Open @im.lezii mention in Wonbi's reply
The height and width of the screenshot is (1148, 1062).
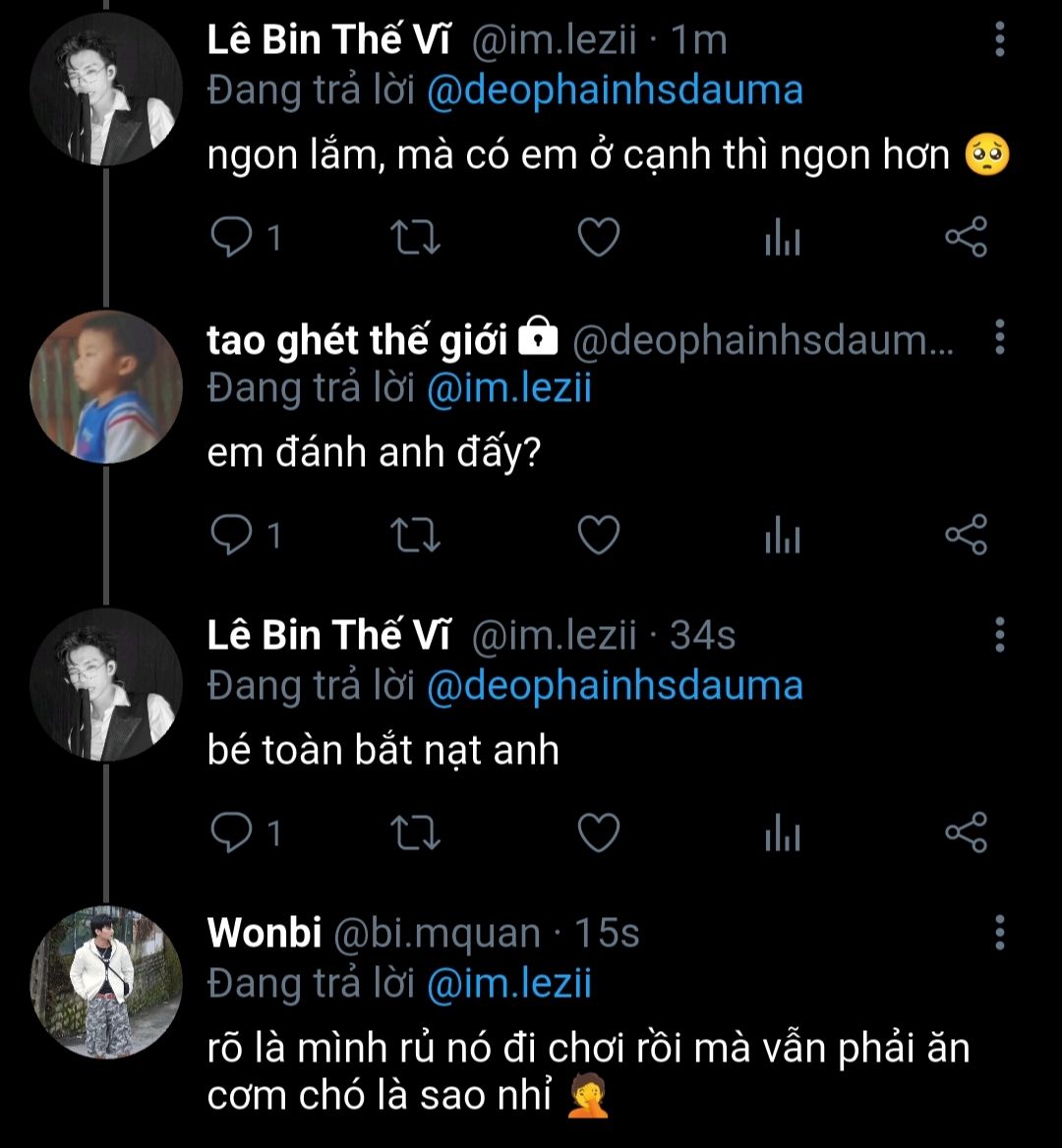[508, 982]
